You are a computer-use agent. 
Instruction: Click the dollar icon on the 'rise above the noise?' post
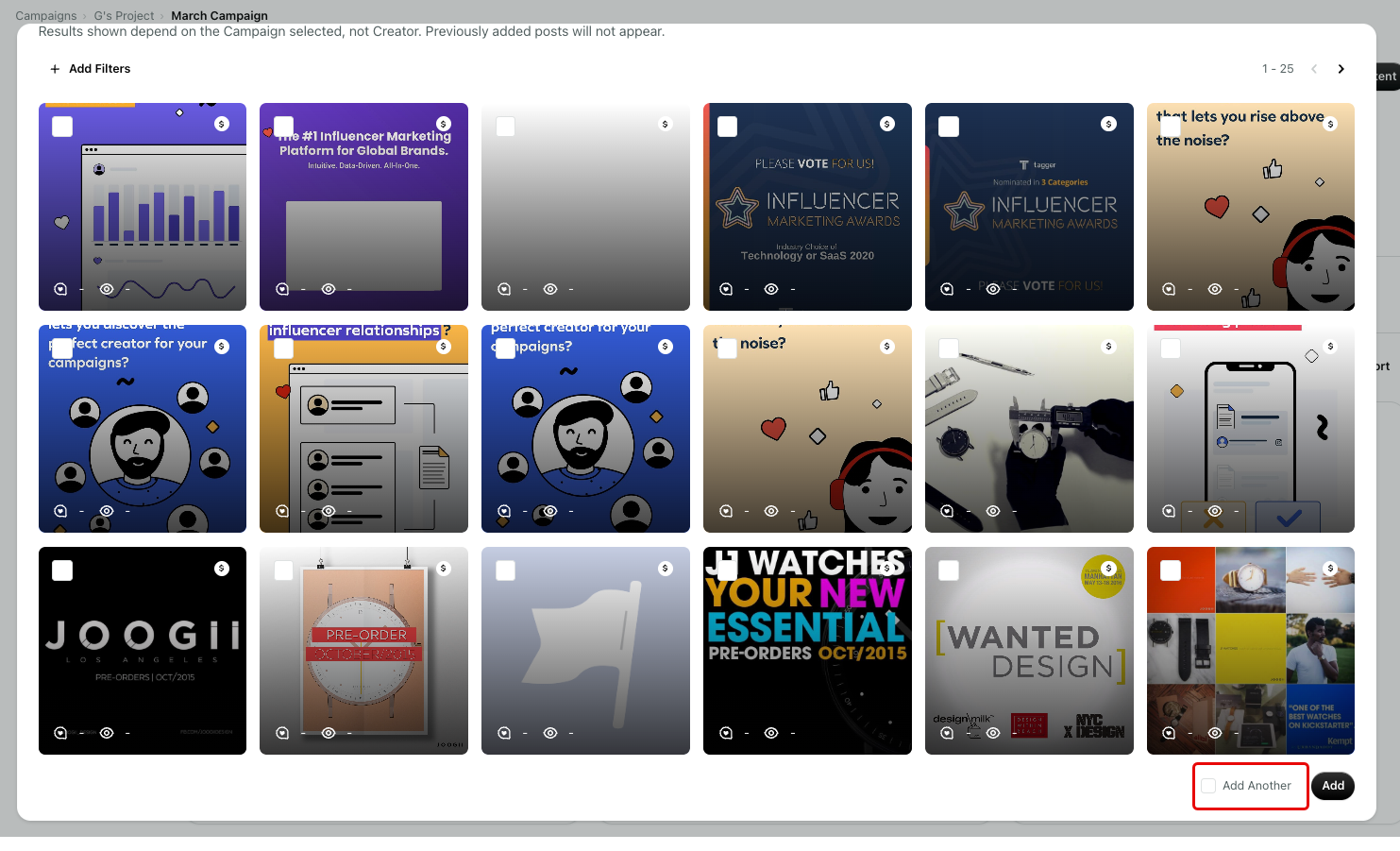pyautogui.click(x=1331, y=124)
